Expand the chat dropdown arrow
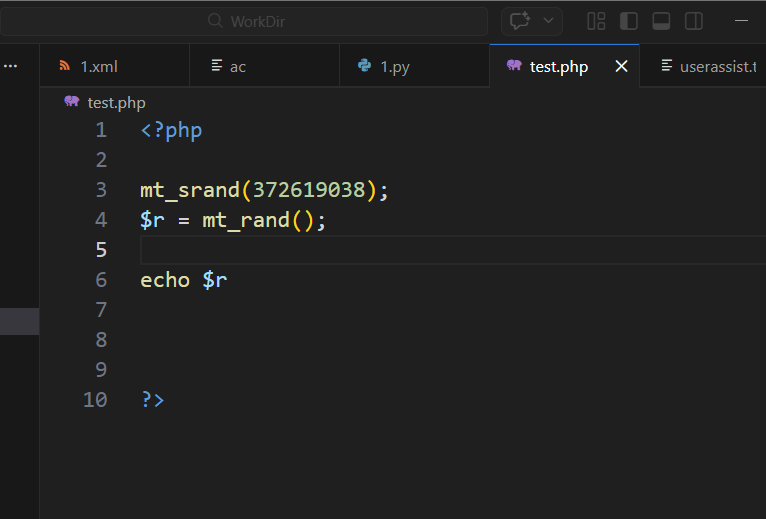This screenshot has height=519, width=766. pos(548,21)
